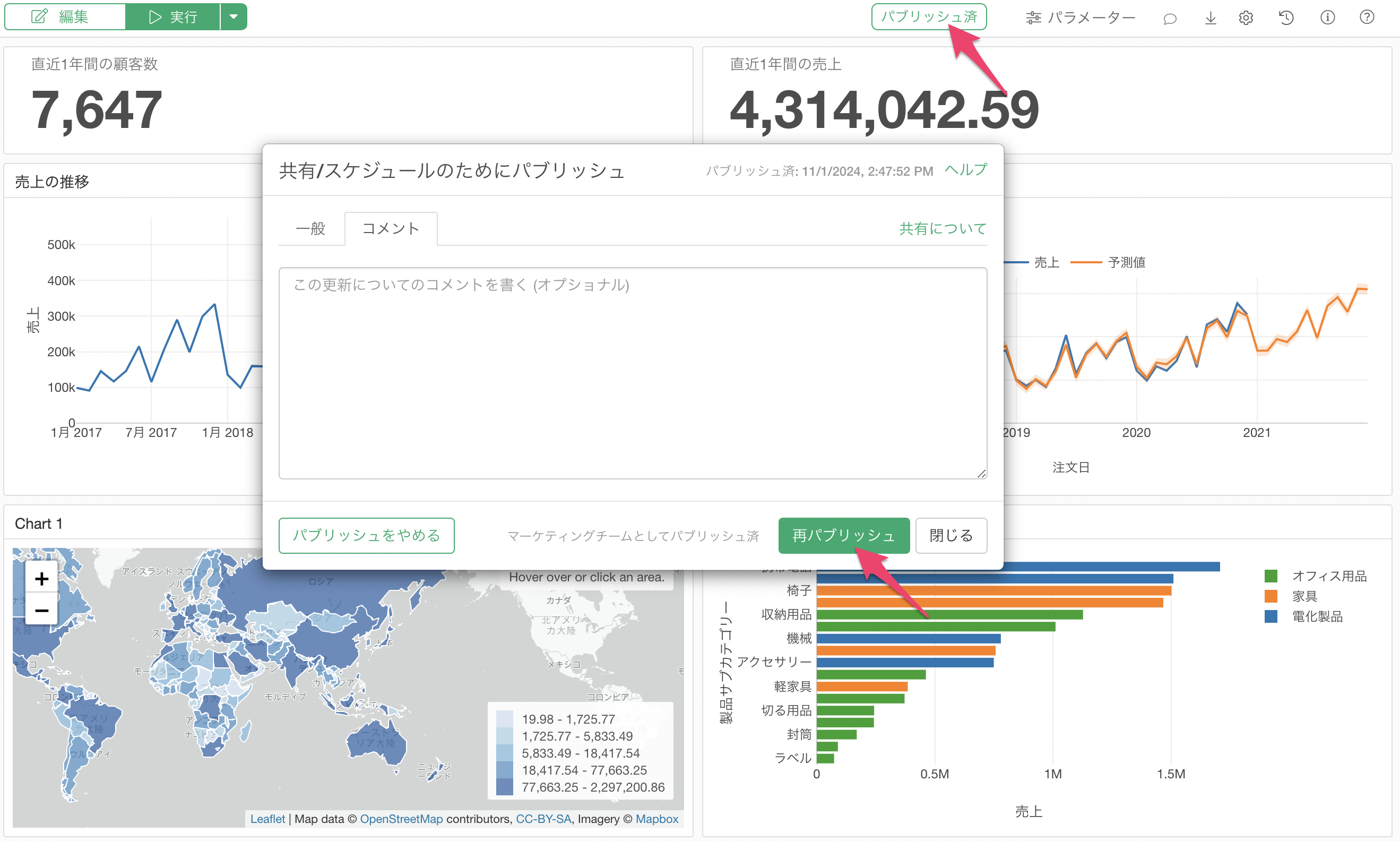Click パブリッシュをやめる button
Screen dimensions: 1400x841
pyautogui.click(x=366, y=536)
